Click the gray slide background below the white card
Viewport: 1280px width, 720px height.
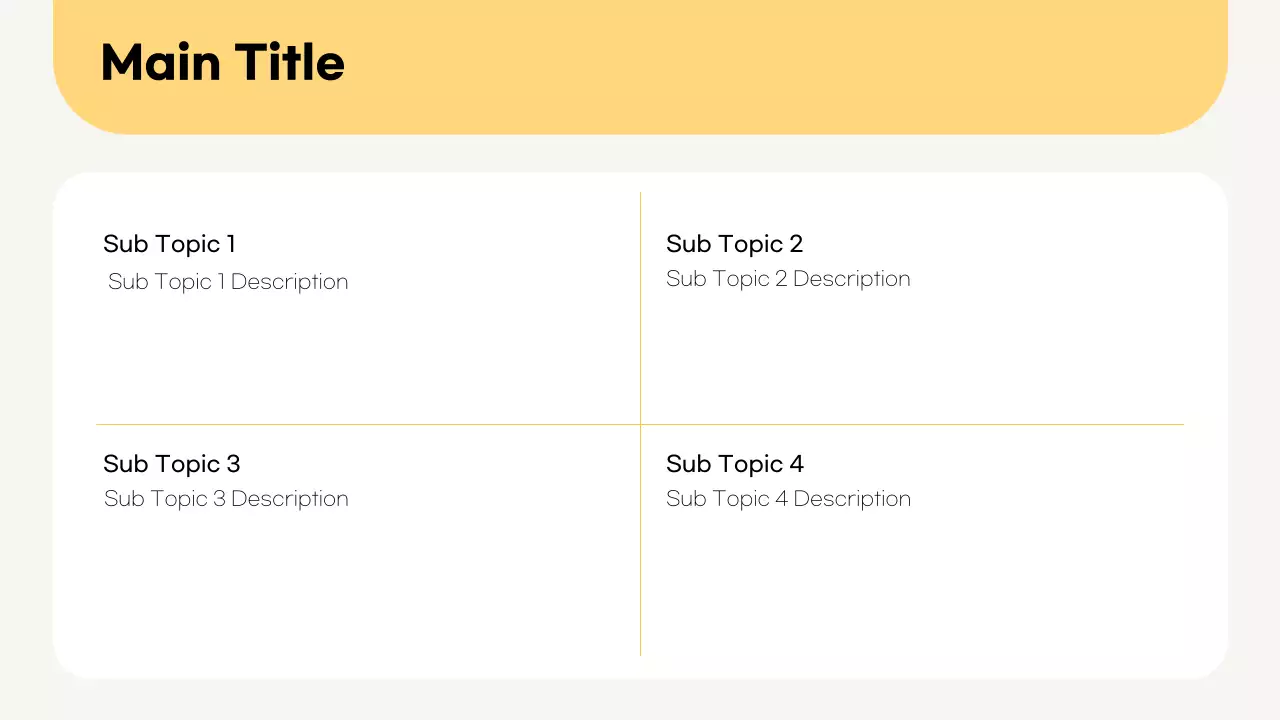click(640, 700)
